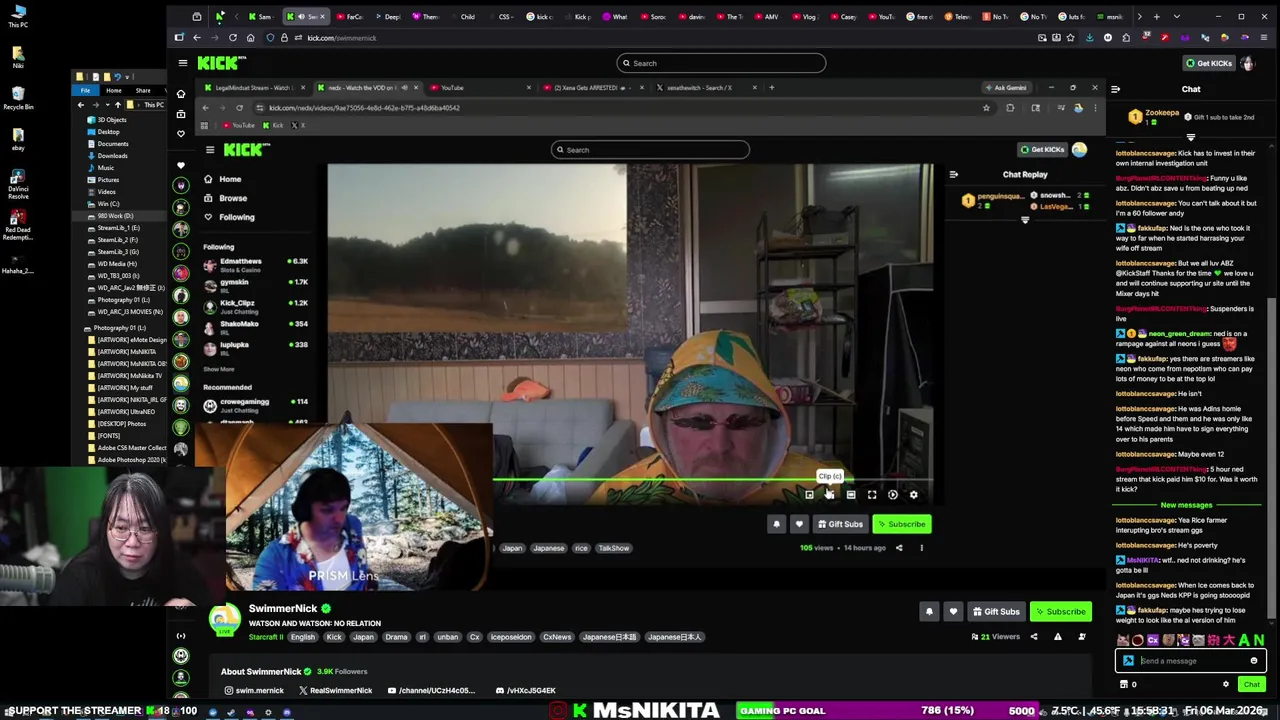Toggle follow heart for SwimmerNick channel

[953, 611]
